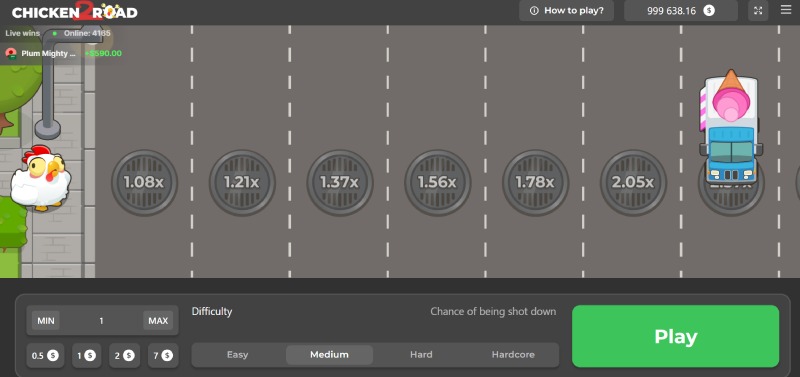This screenshot has height=377, width=800.
Task: Click the dollar currency icon beside balance
Action: pyautogui.click(x=709, y=10)
